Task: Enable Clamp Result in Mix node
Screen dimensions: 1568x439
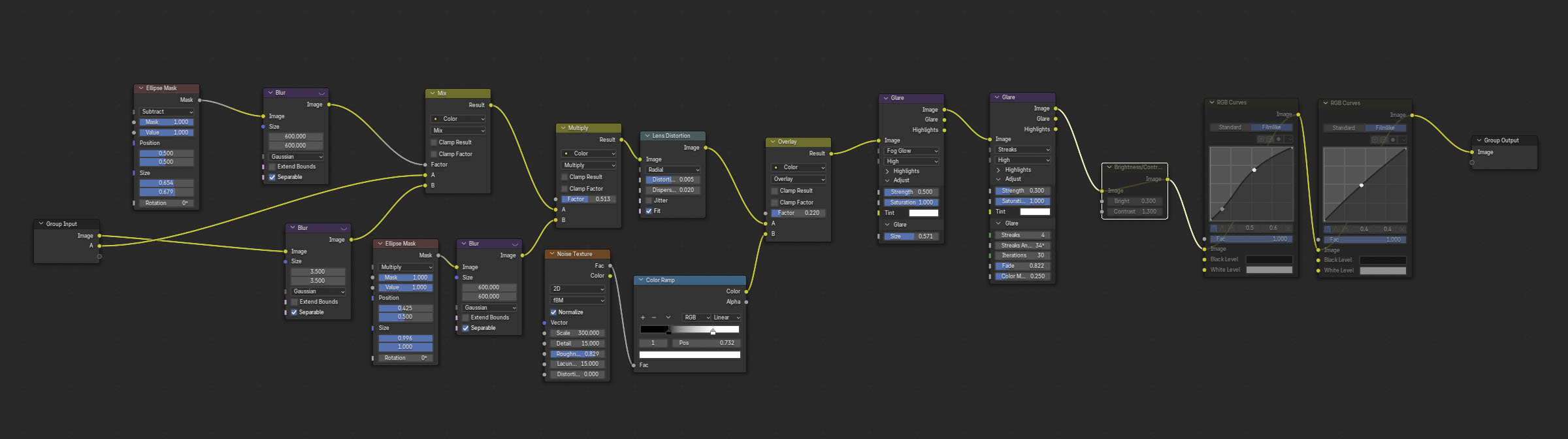Action: 434,142
